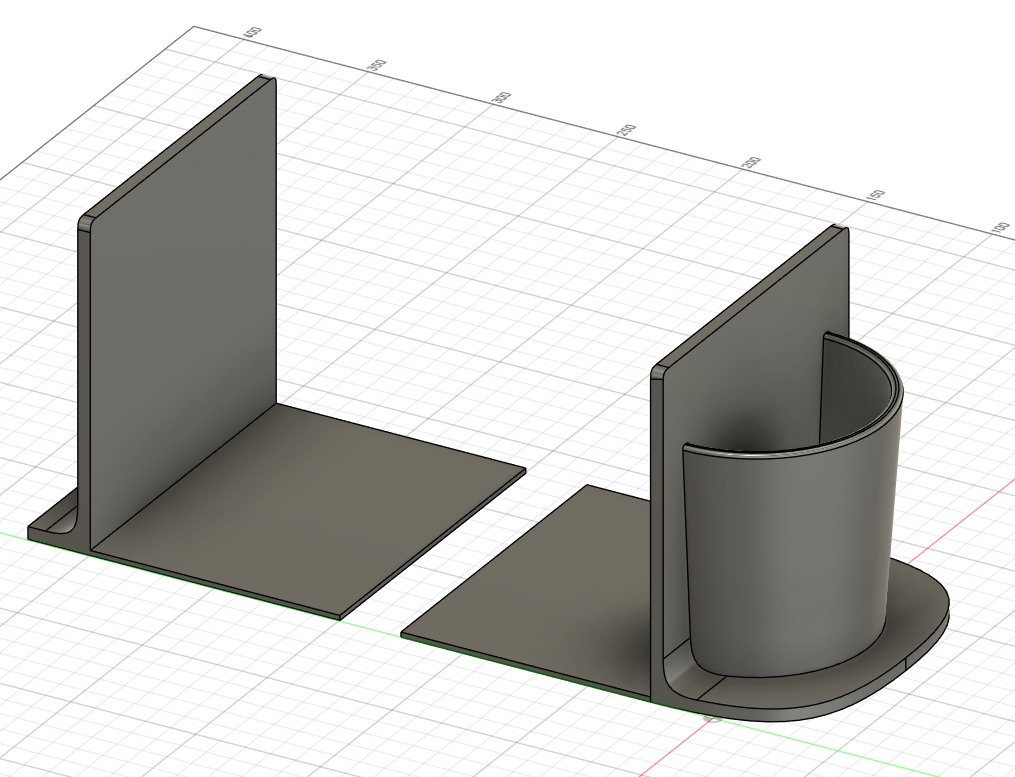Click the grid ruler label "350"

tap(378, 66)
